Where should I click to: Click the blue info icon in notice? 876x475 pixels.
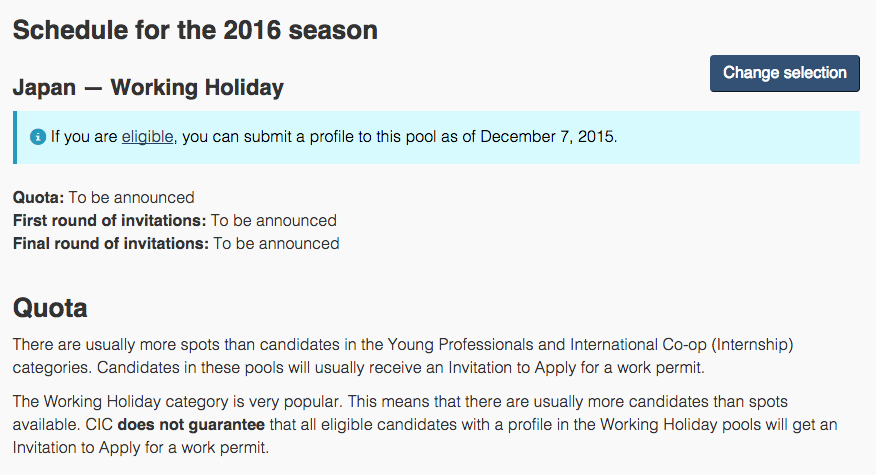coord(38,137)
